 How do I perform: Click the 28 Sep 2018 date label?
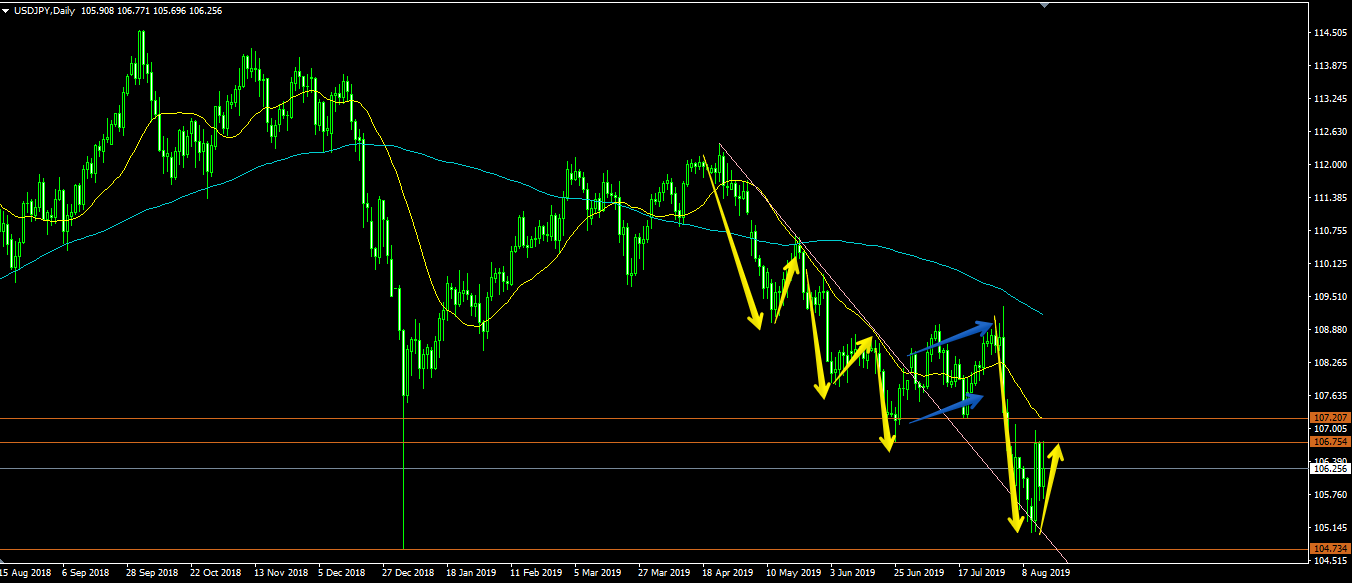[151, 574]
